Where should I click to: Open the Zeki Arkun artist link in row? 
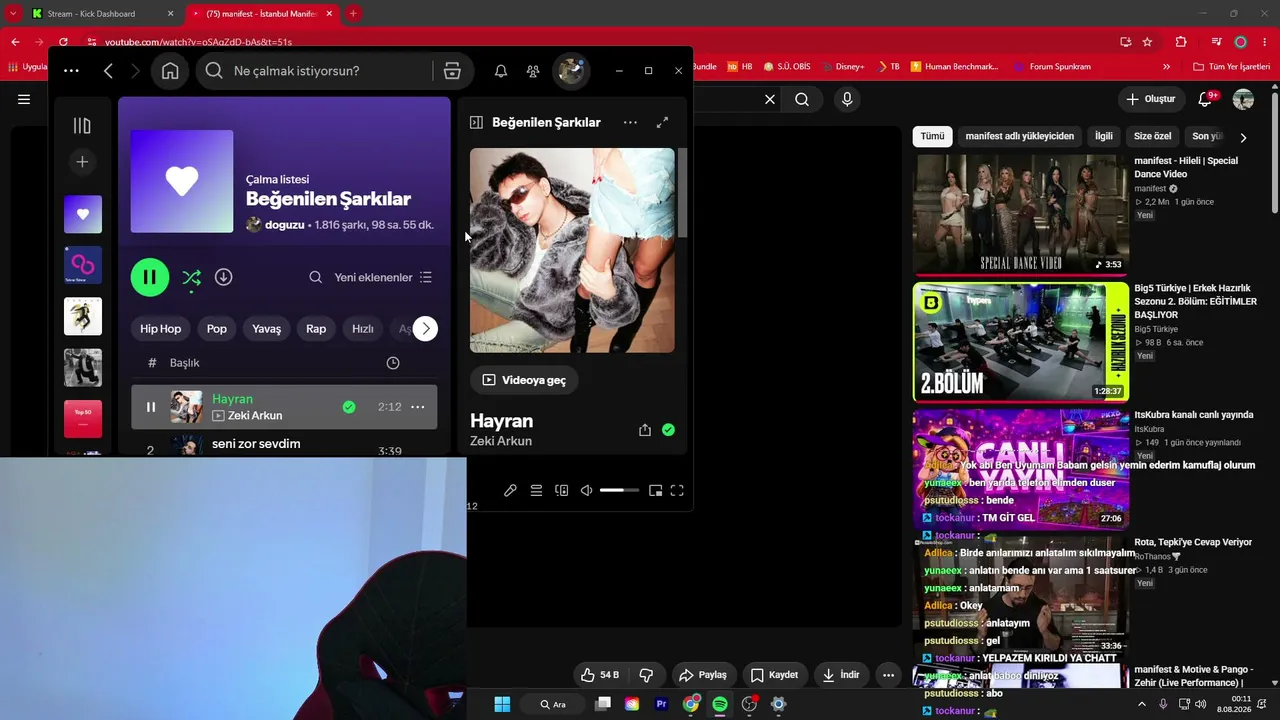(255, 416)
